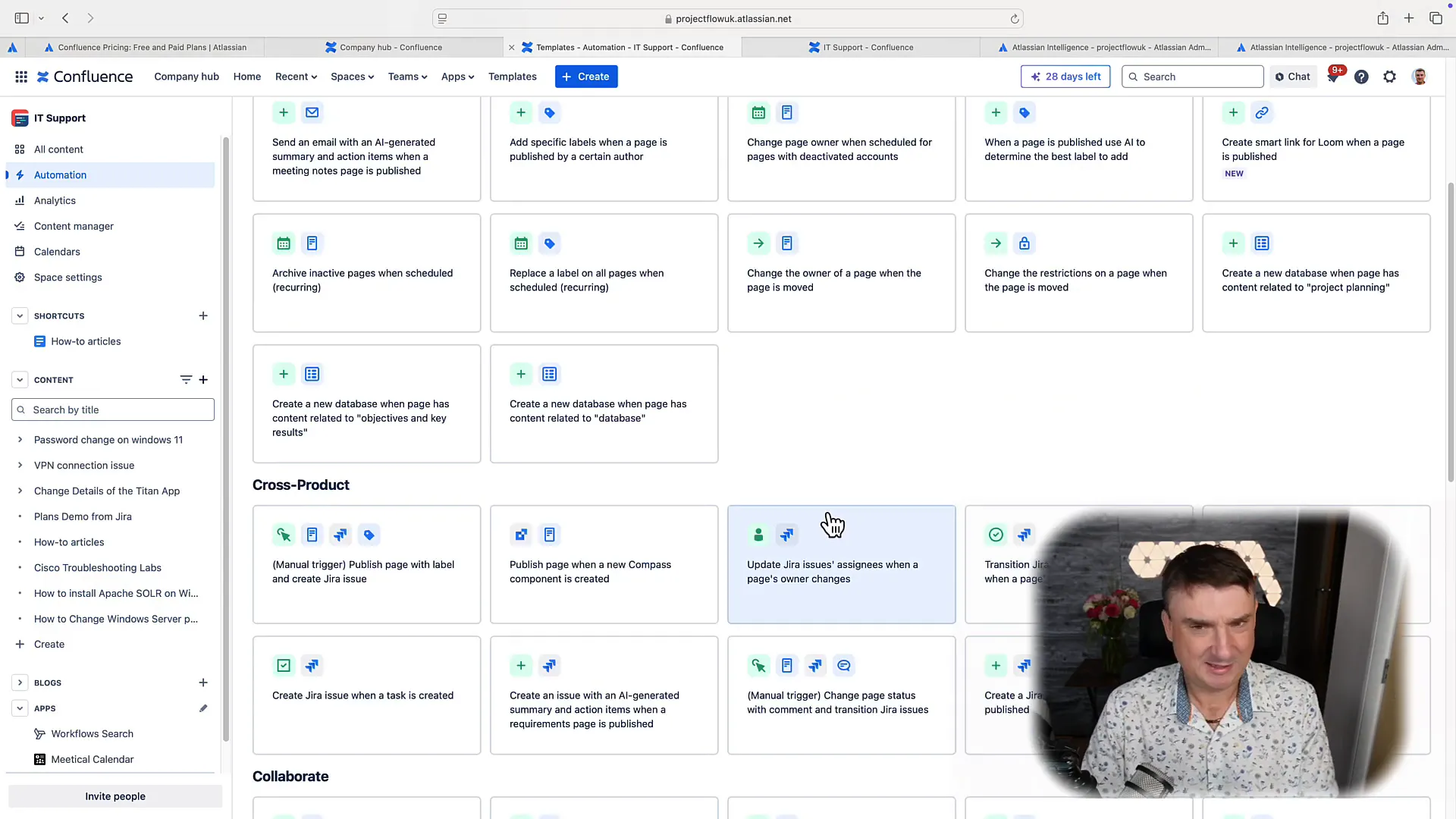Click the browser share icon
The image size is (1456, 819).
click(x=1382, y=18)
